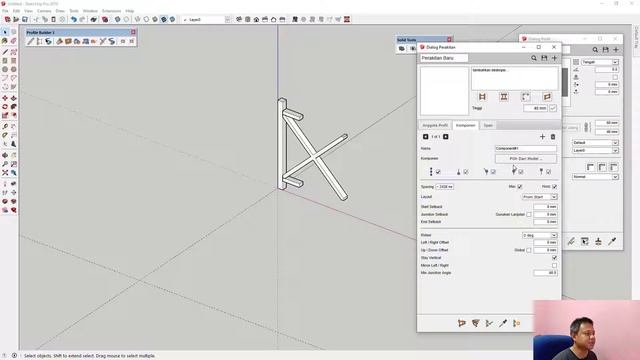Viewport: 640px width, 360px height.
Task: Click the Redo arrow in top toolbar
Action: [82, 19]
